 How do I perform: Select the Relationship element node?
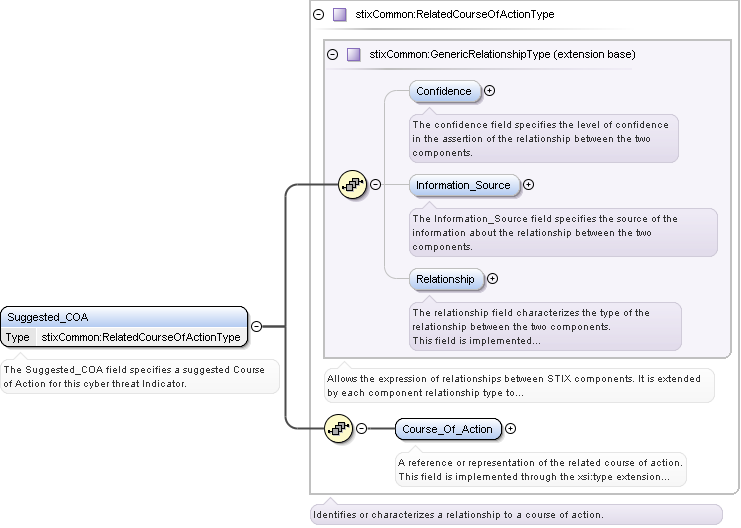pos(445,279)
